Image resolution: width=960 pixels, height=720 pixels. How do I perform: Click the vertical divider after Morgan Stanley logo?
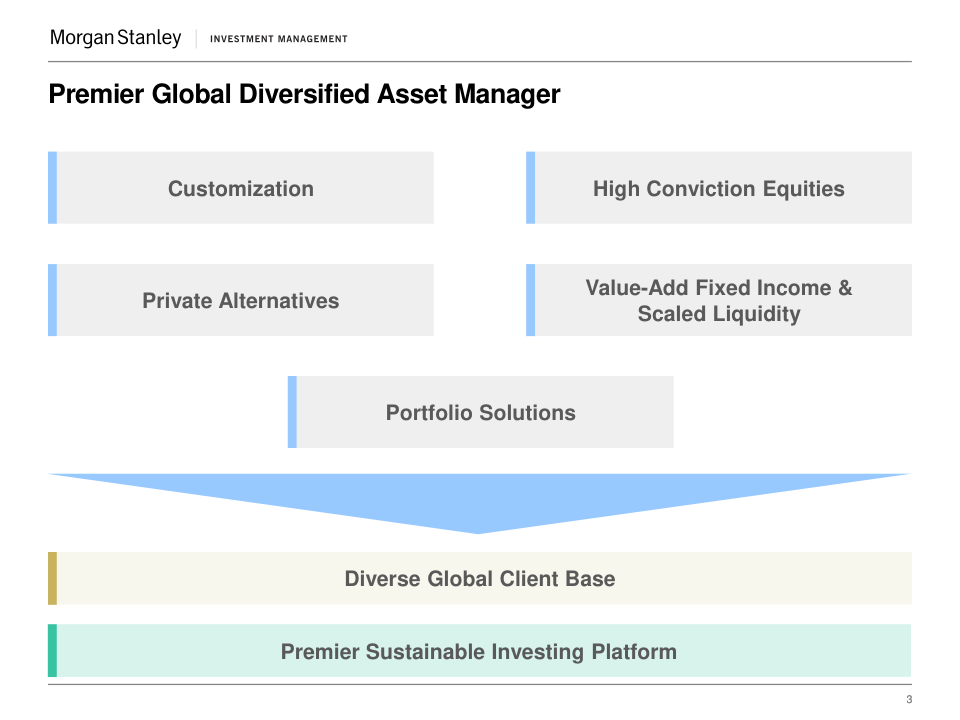196,39
